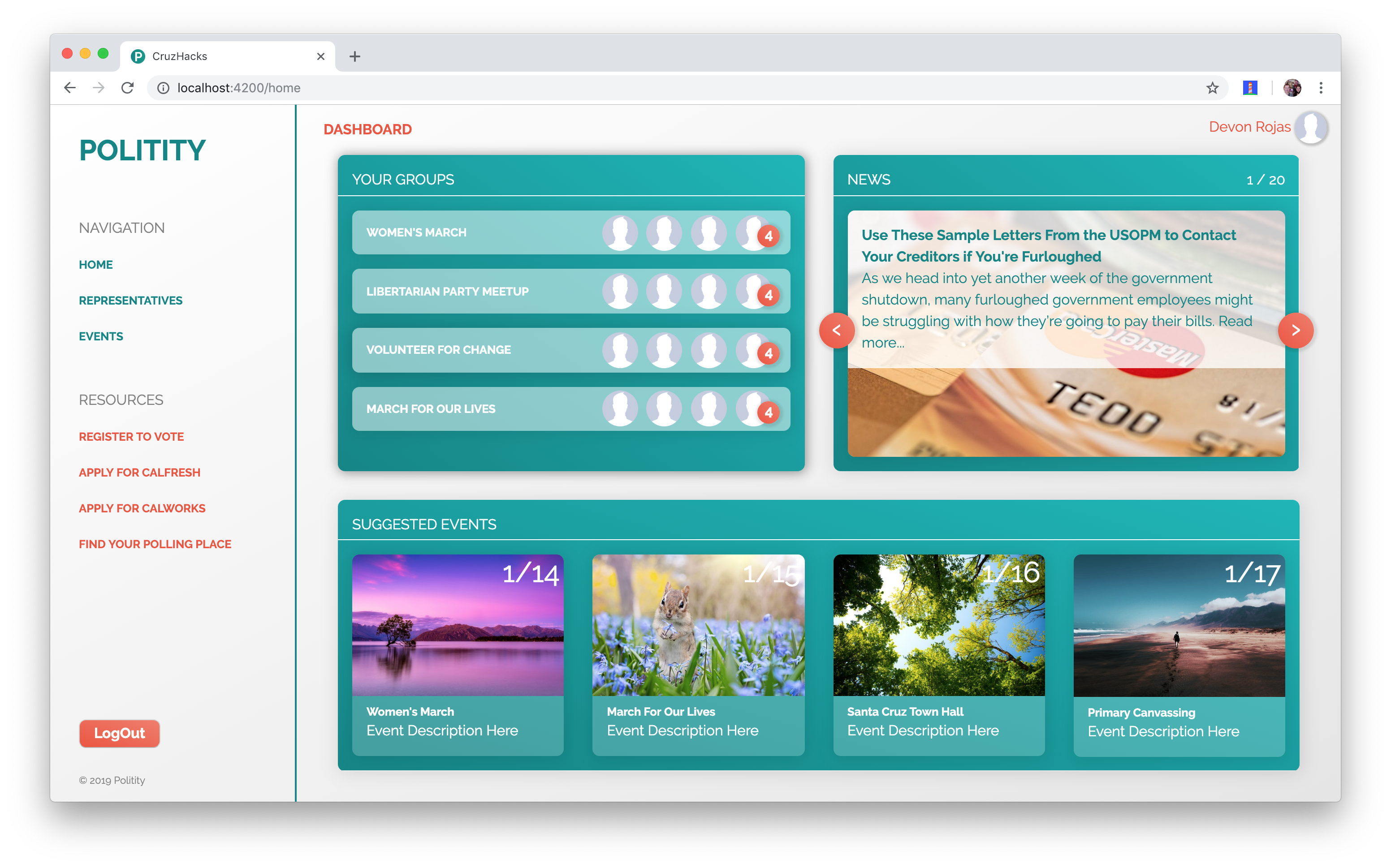The image size is (1391, 868).
Task: Open the Chrome three-dot menu
Action: [x=1321, y=88]
